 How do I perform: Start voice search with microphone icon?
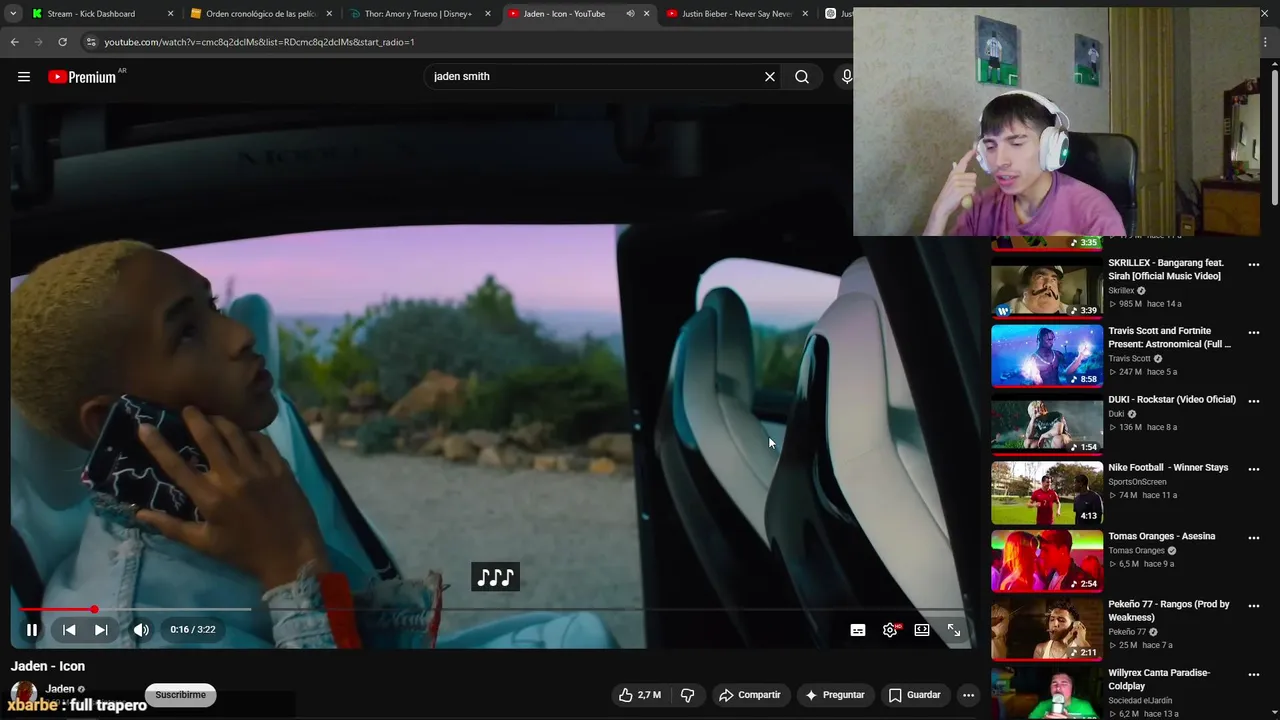846,77
